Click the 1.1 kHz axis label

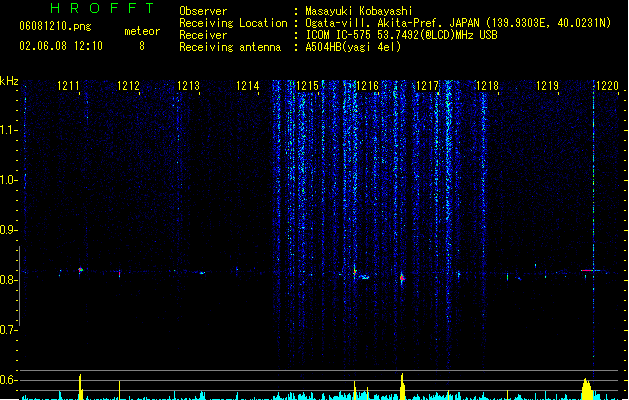[8, 130]
